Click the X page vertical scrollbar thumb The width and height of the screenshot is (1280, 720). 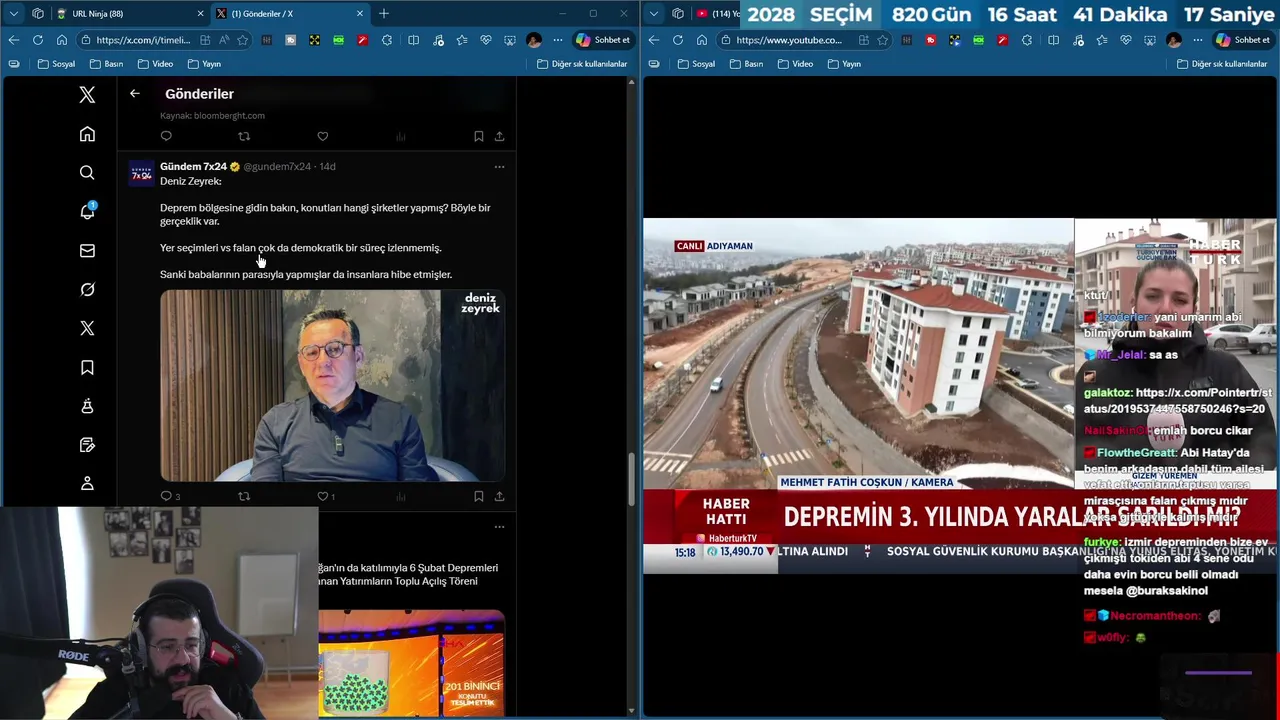[x=631, y=480]
